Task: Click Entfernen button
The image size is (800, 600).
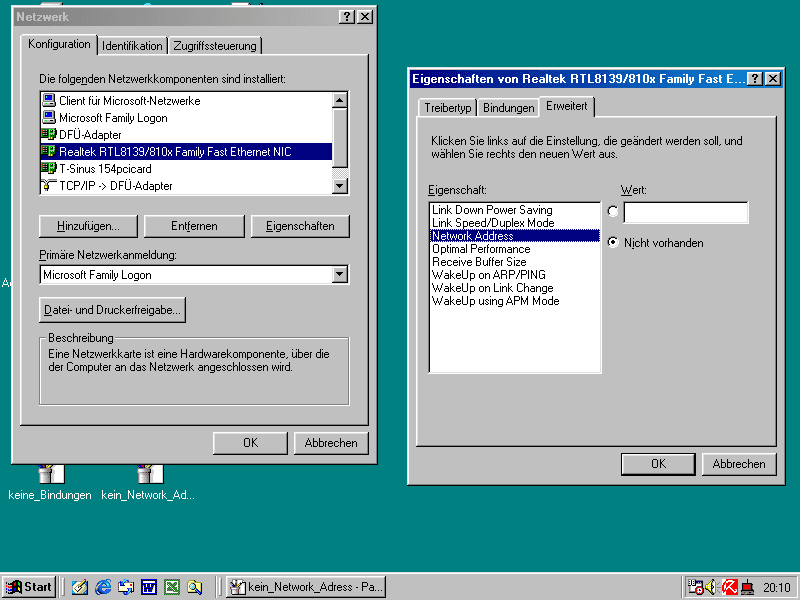Action: [x=194, y=226]
